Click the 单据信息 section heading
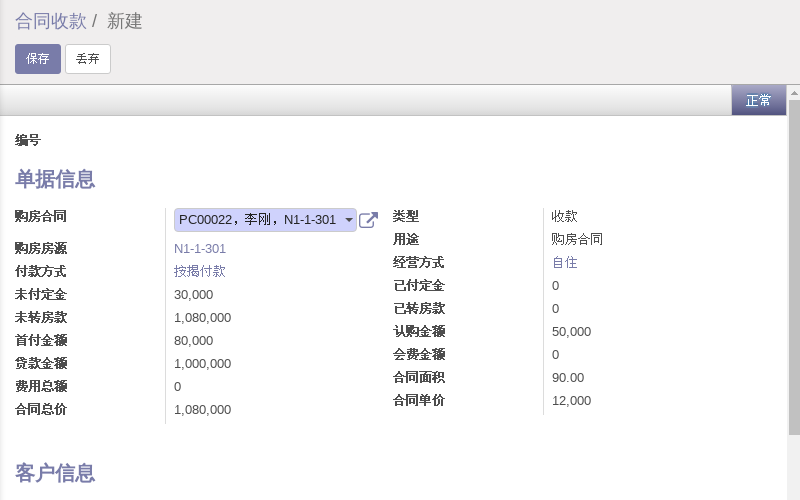Viewport: 800px width, 500px height. [55, 180]
